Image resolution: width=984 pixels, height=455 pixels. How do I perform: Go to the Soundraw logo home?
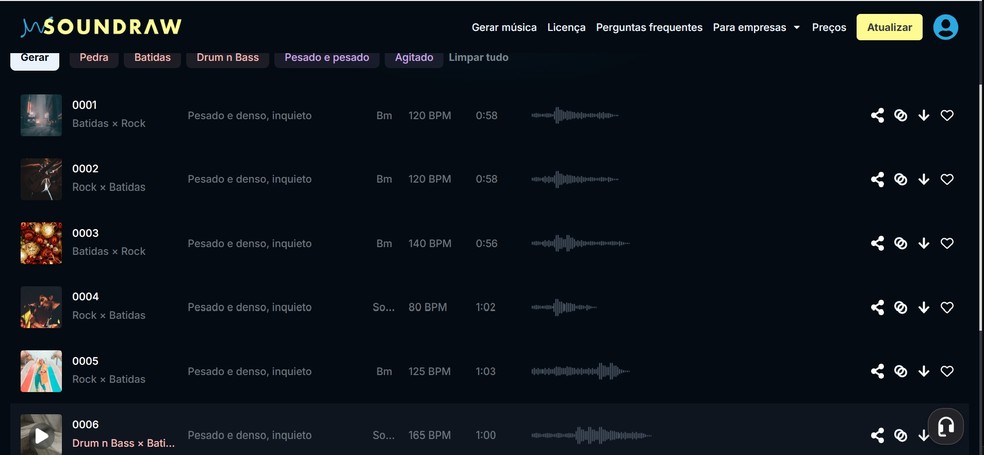point(101,27)
